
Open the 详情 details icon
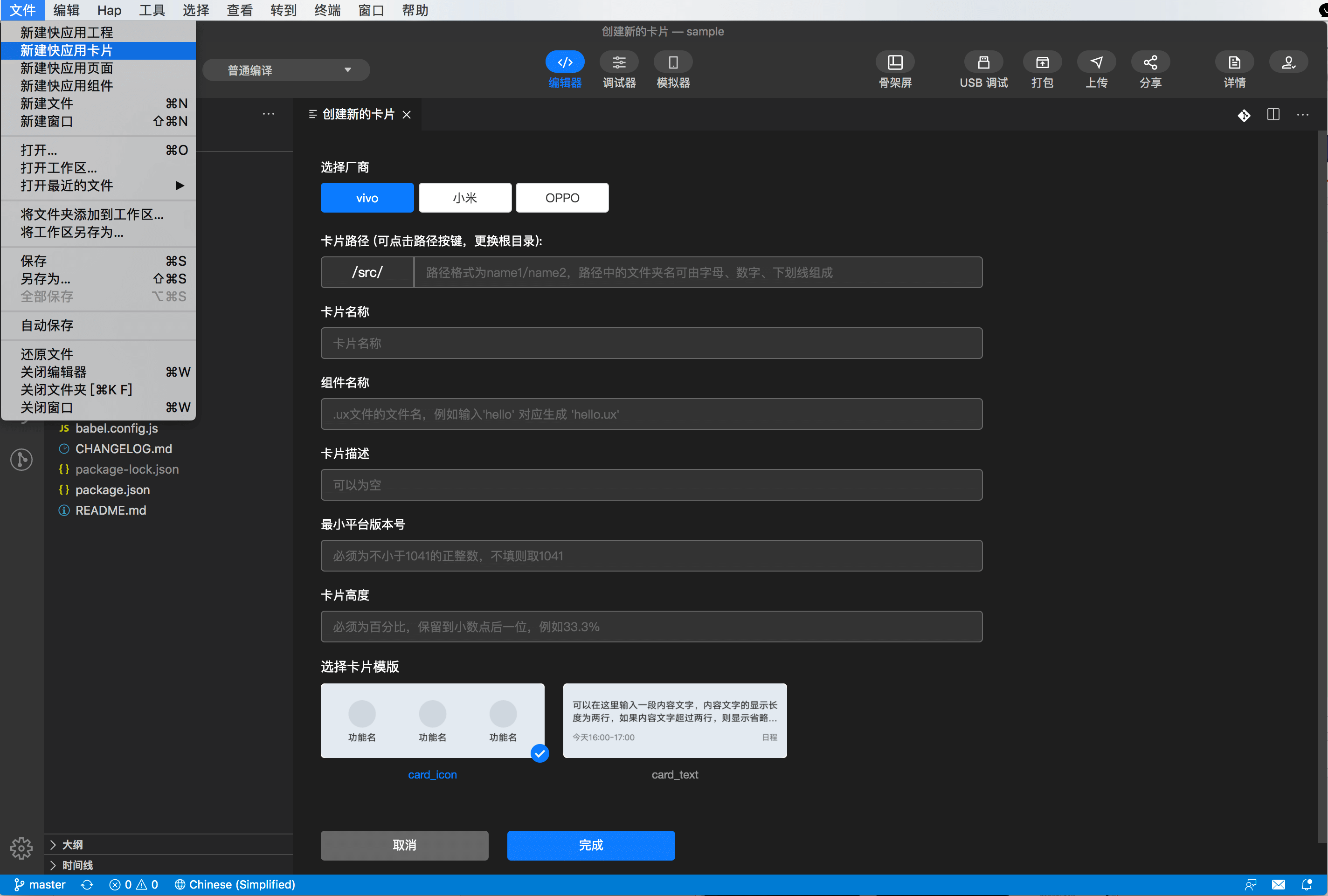(1234, 62)
